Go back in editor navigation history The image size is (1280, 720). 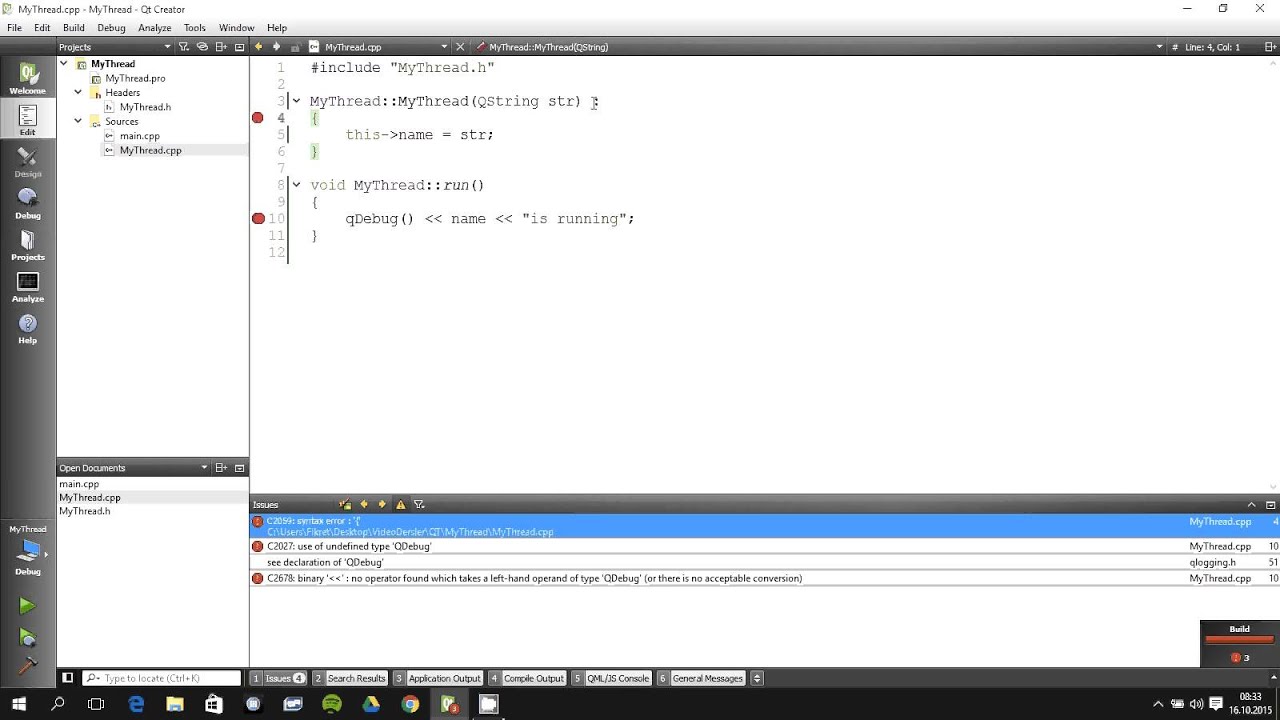(x=259, y=47)
